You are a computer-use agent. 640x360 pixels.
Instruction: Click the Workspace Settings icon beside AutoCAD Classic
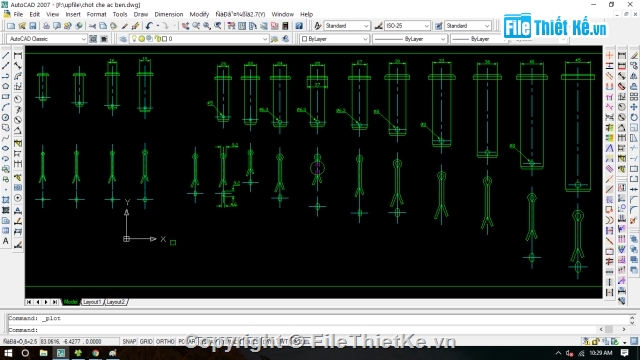tap(93, 39)
